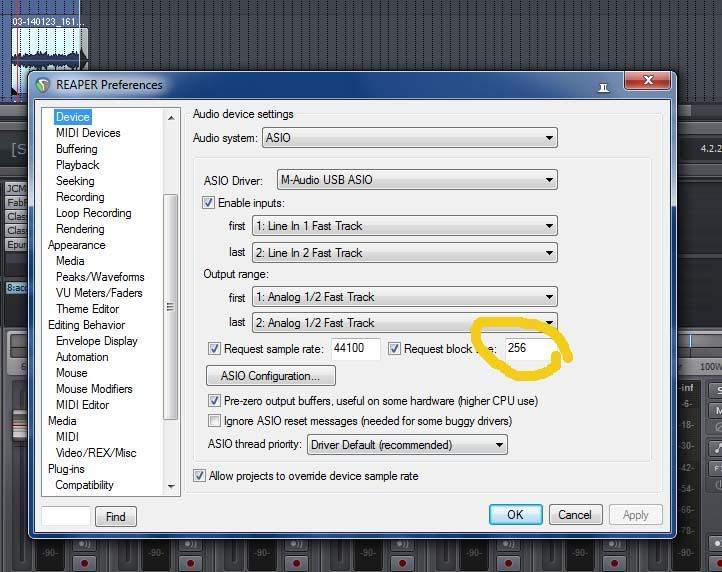This screenshot has width=722, height=572.
Task: Open ASIO Configuration dialog
Action: 271,376
